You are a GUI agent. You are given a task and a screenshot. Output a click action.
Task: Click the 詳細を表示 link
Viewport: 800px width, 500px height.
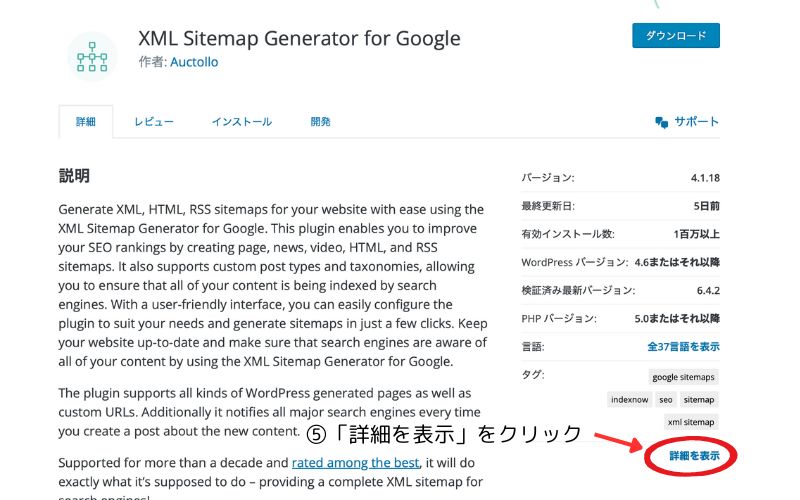pyautogui.click(x=694, y=456)
